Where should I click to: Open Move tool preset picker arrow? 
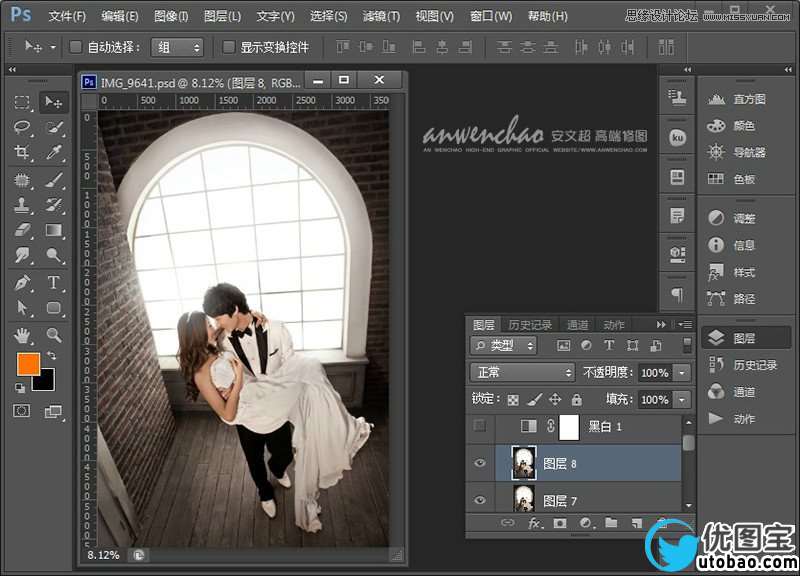53,47
